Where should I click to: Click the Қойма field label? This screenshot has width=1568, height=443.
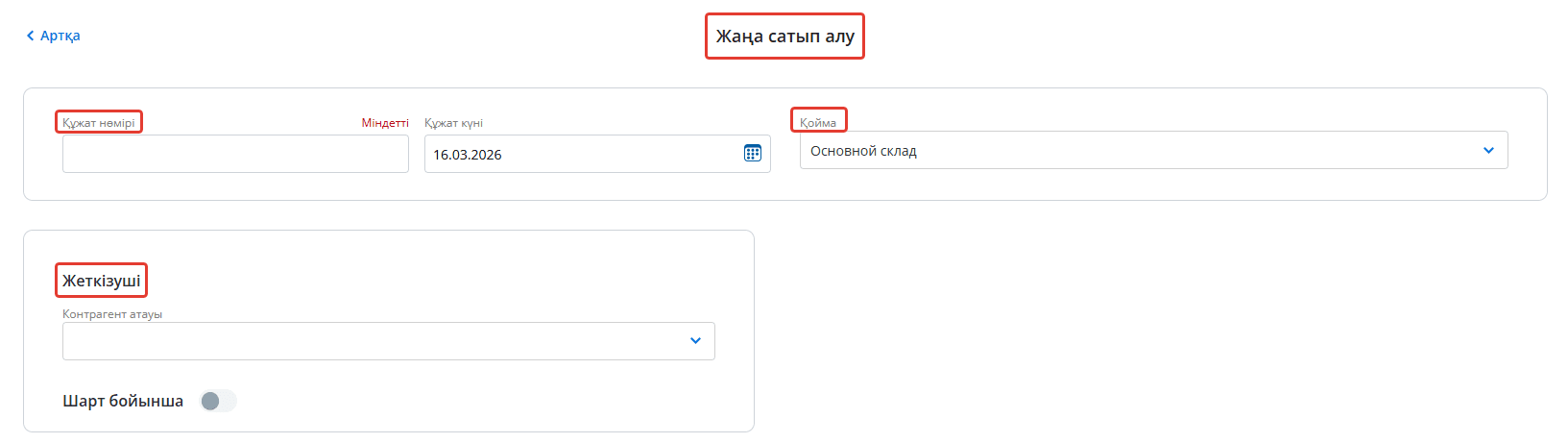[x=818, y=122]
